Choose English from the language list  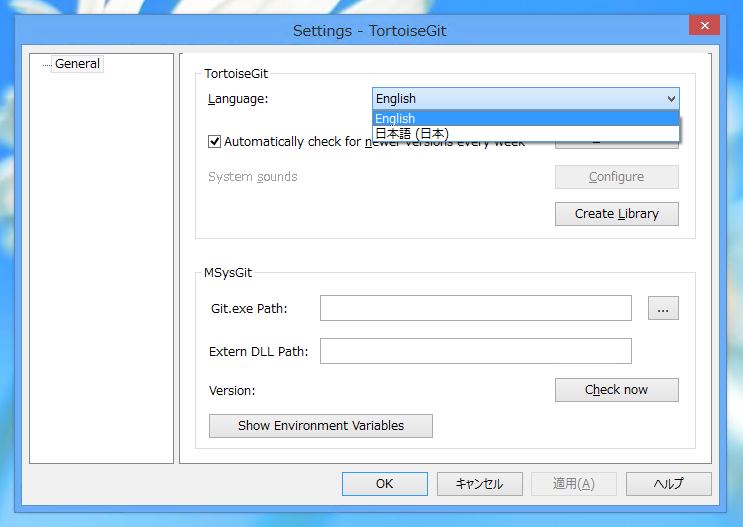click(526, 118)
